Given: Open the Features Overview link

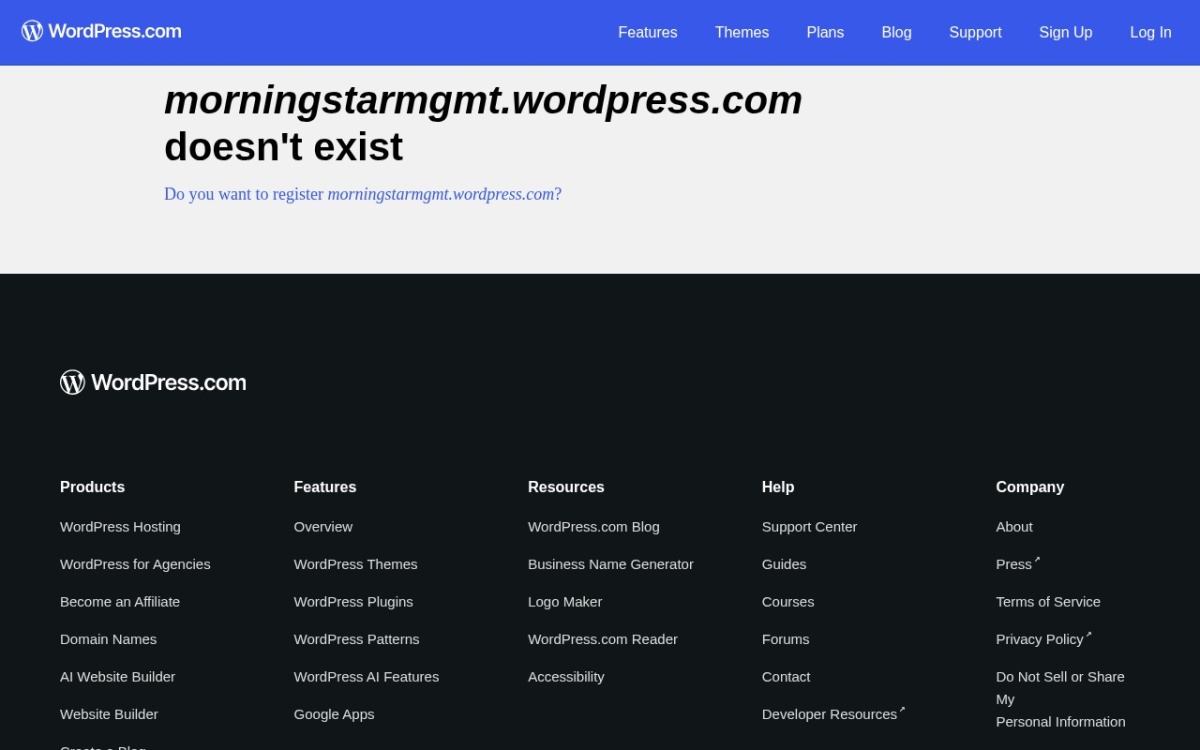Looking at the screenshot, I should click(x=323, y=527).
